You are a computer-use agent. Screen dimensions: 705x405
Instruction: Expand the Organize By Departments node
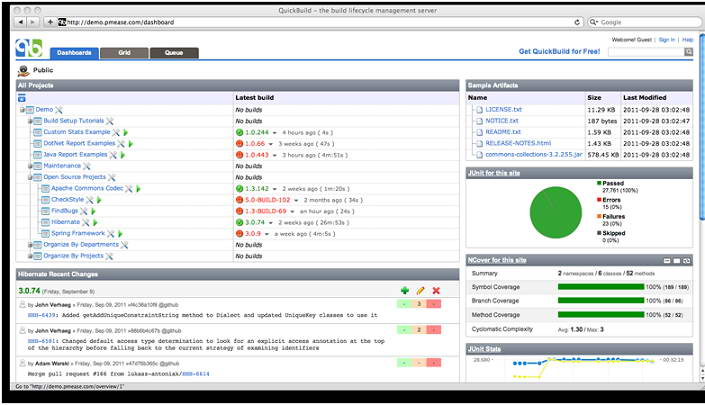[31, 245]
